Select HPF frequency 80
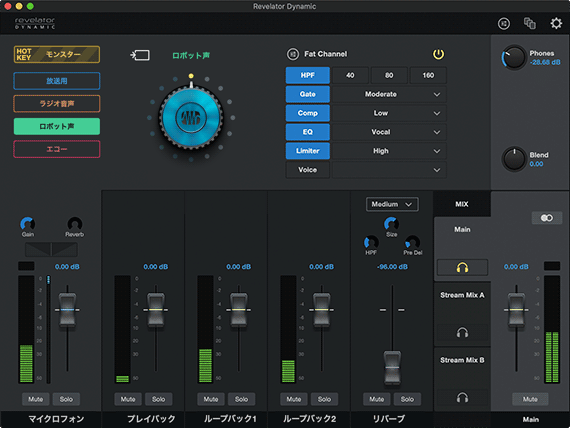 [x=389, y=75]
